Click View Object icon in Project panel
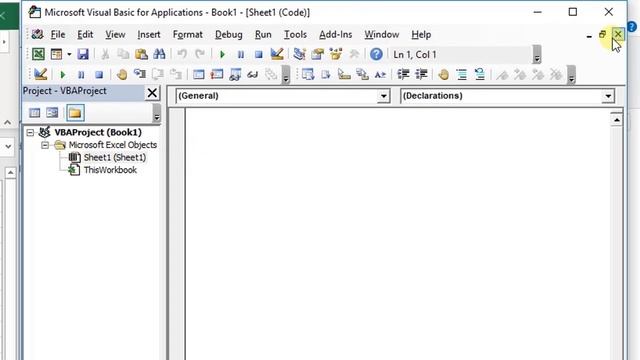The height and width of the screenshot is (360, 640). click(52, 113)
